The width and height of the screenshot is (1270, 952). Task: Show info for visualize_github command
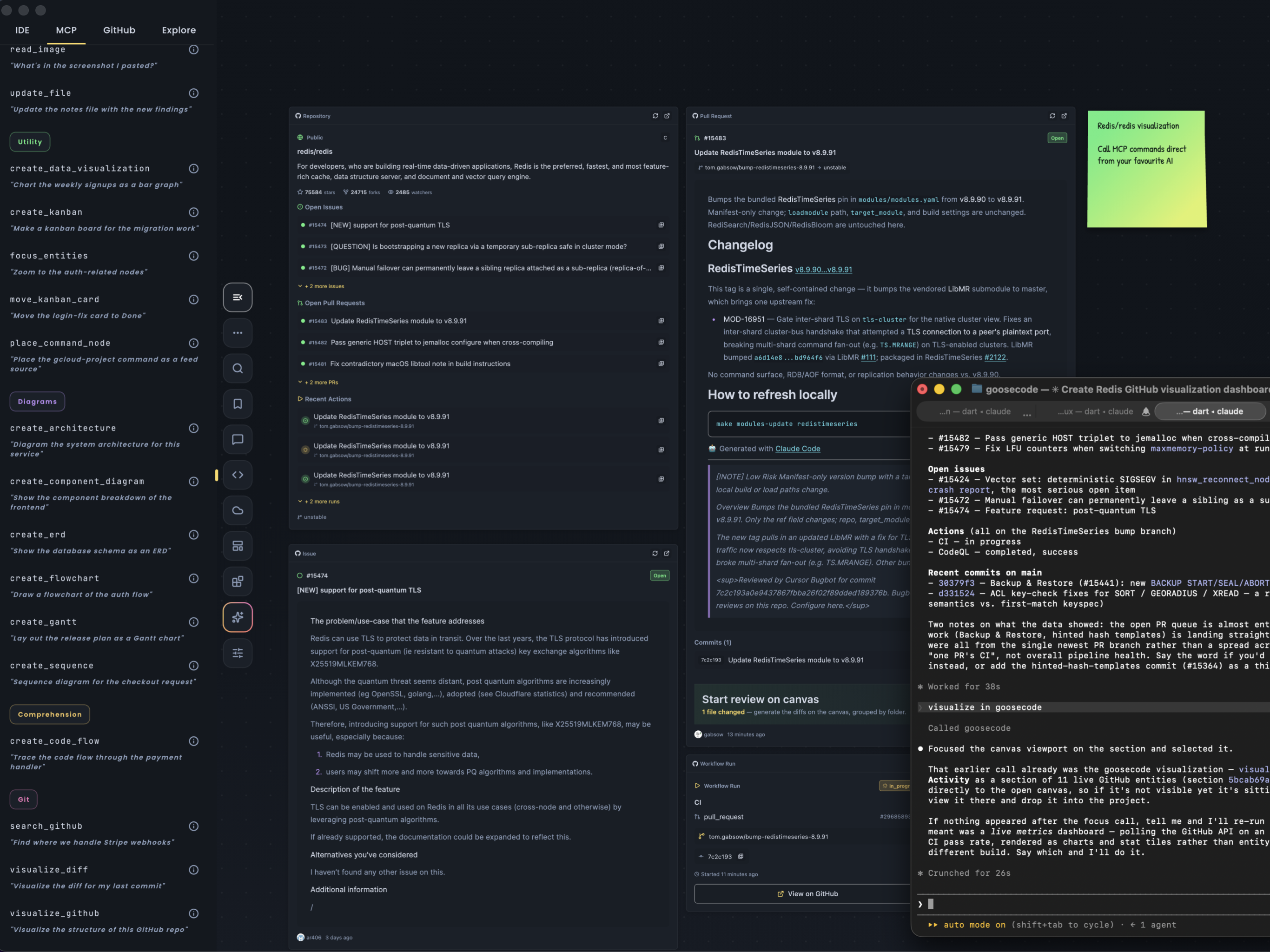[193, 913]
